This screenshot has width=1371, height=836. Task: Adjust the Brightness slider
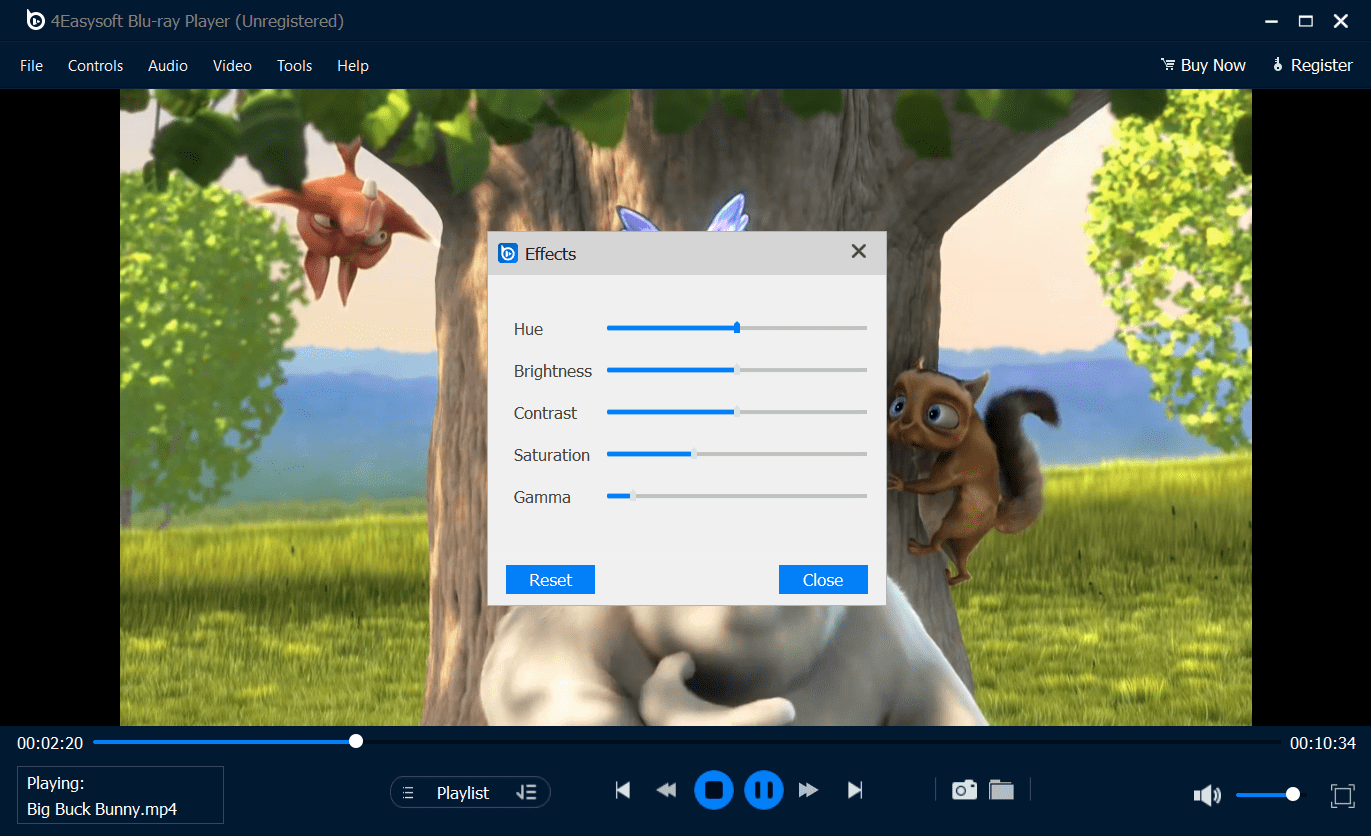click(737, 370)
